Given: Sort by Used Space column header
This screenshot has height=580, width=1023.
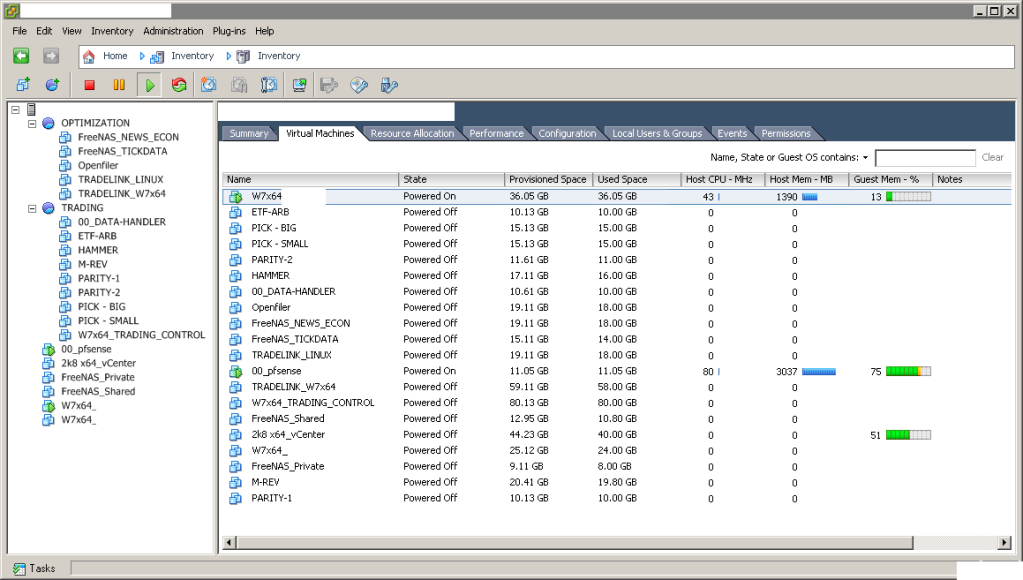Looking at the screenshot, I should (637, 179).
